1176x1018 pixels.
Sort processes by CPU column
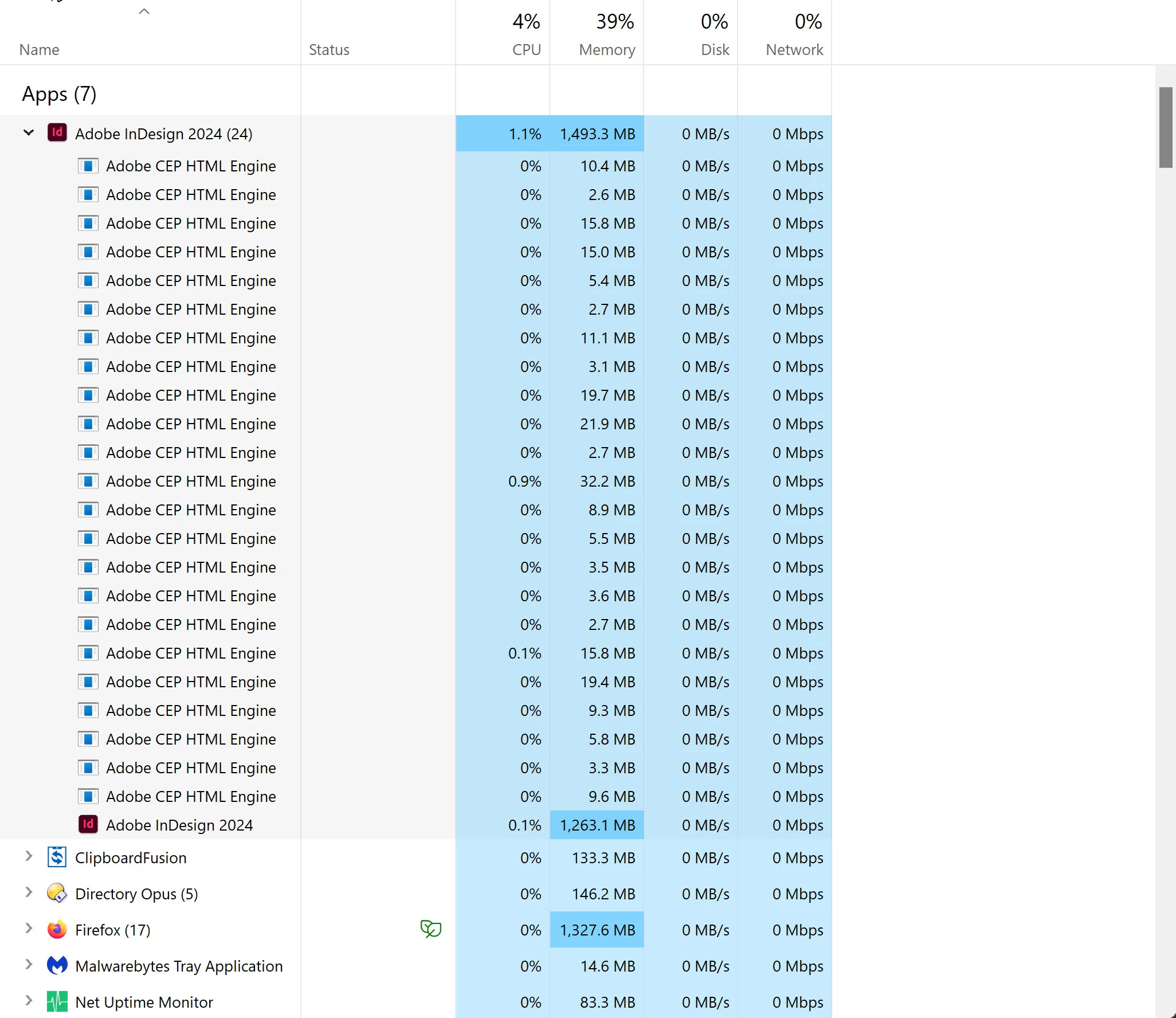point(526,50)
